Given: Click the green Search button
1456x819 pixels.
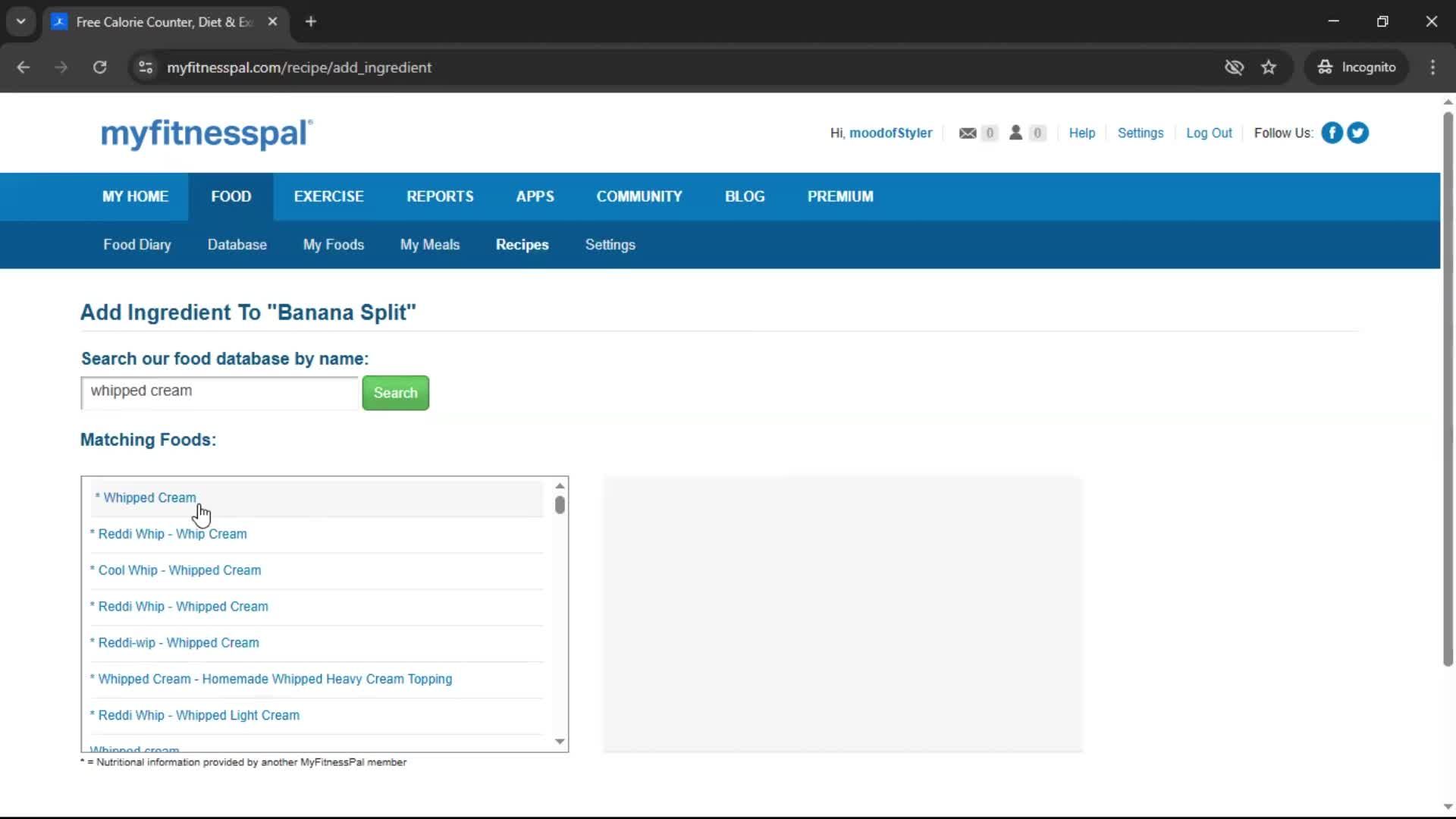Looking at the screenshot, I should [395, 393].
